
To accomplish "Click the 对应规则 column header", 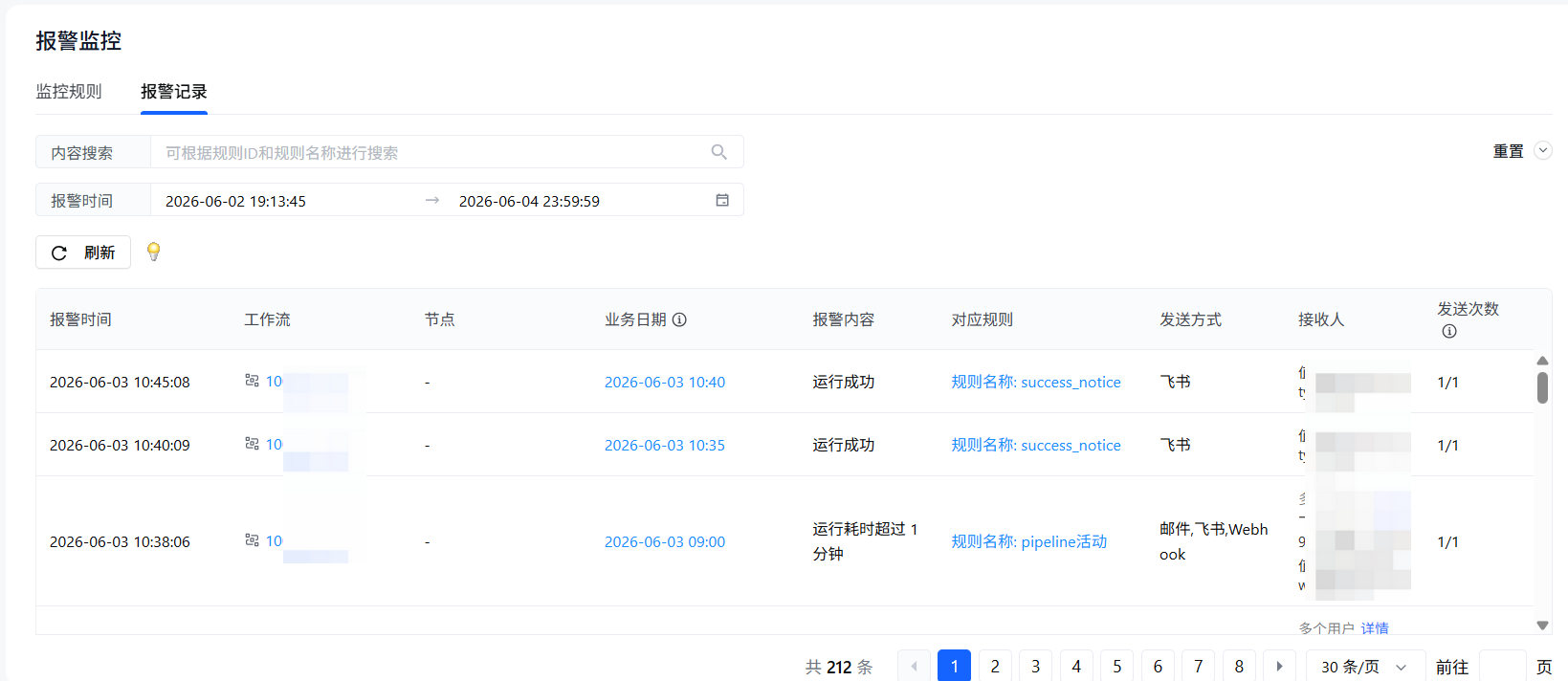I will pyautogui.click(x=982, y=319).
